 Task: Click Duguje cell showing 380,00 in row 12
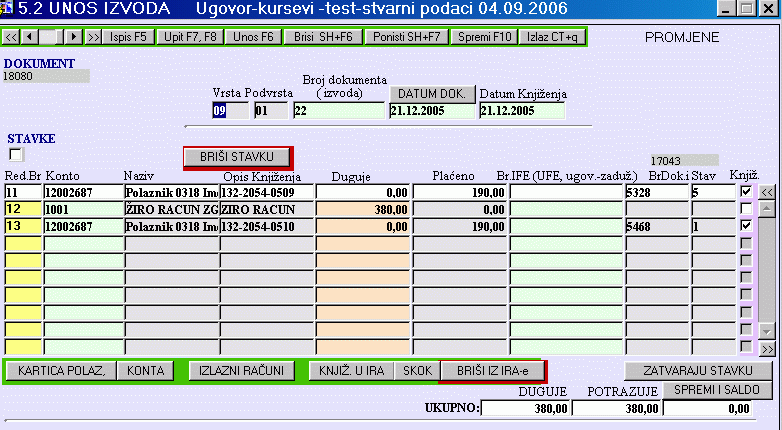363,210
